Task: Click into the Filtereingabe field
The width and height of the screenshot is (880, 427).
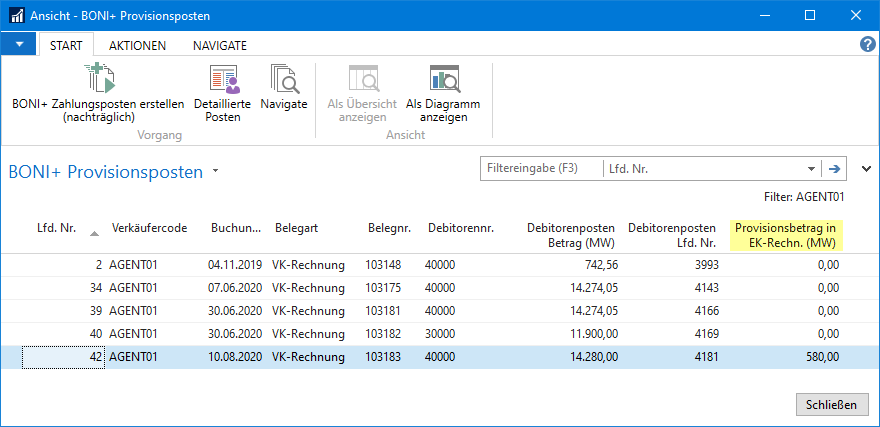Action: coord(541,169)
